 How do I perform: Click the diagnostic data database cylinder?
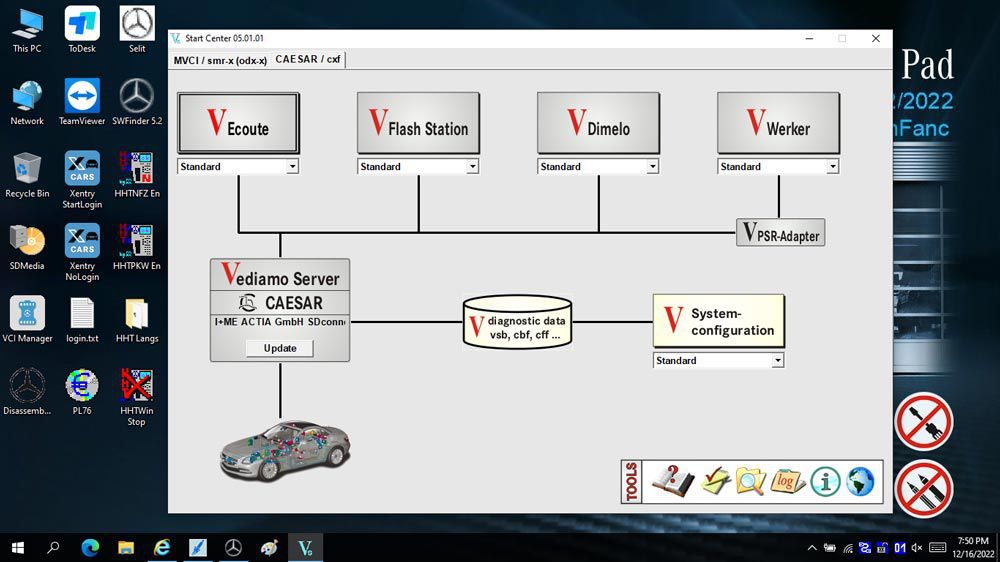517,322
